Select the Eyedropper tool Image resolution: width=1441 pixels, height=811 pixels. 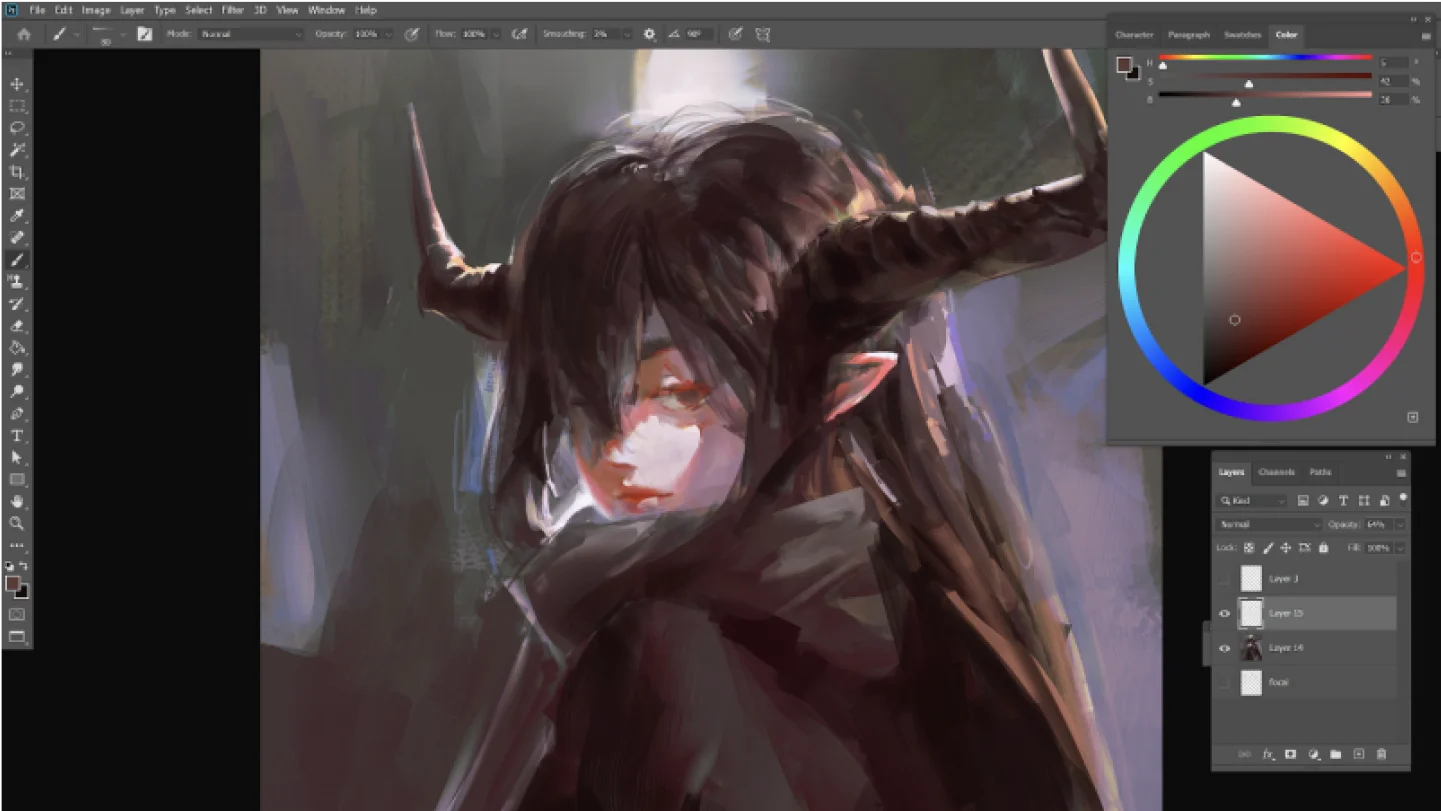(17, 216)
